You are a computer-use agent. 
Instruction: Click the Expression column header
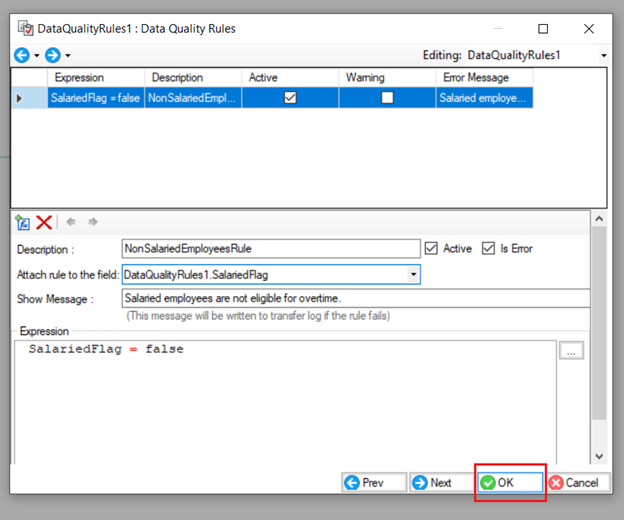[96, 77]
